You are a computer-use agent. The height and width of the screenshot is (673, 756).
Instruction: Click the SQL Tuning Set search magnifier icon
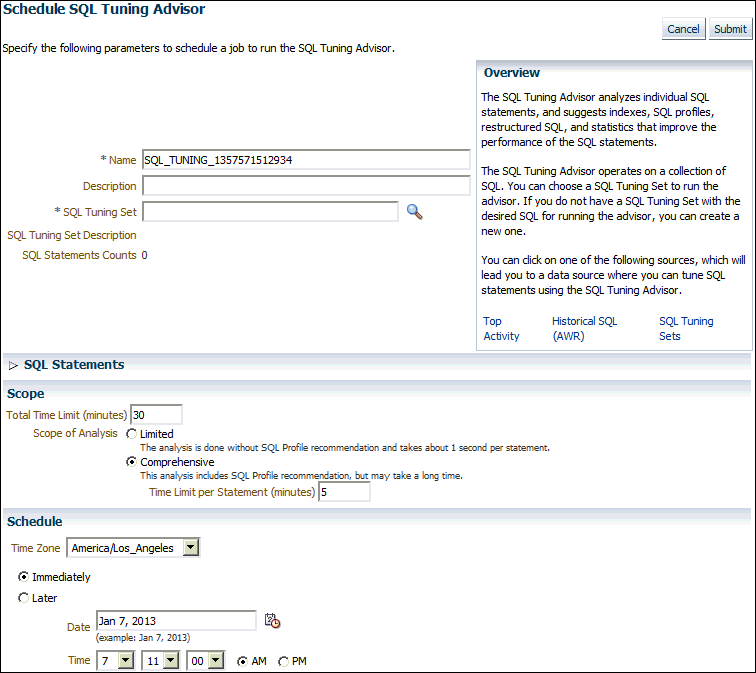click(414, 212)
